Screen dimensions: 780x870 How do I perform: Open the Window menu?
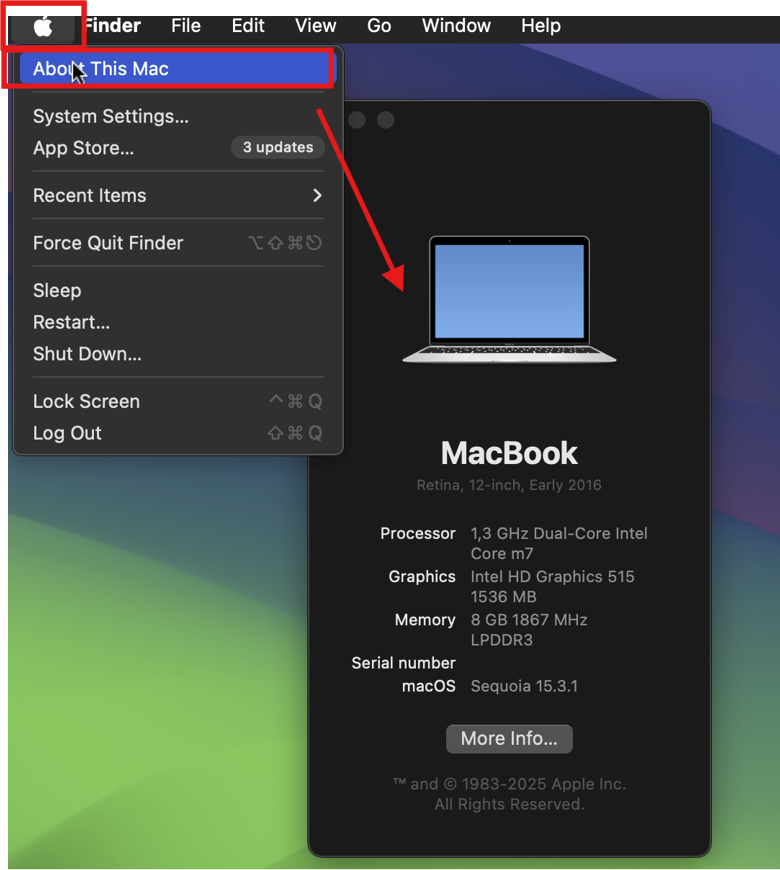pyautogui.click(x=456, y=26)
